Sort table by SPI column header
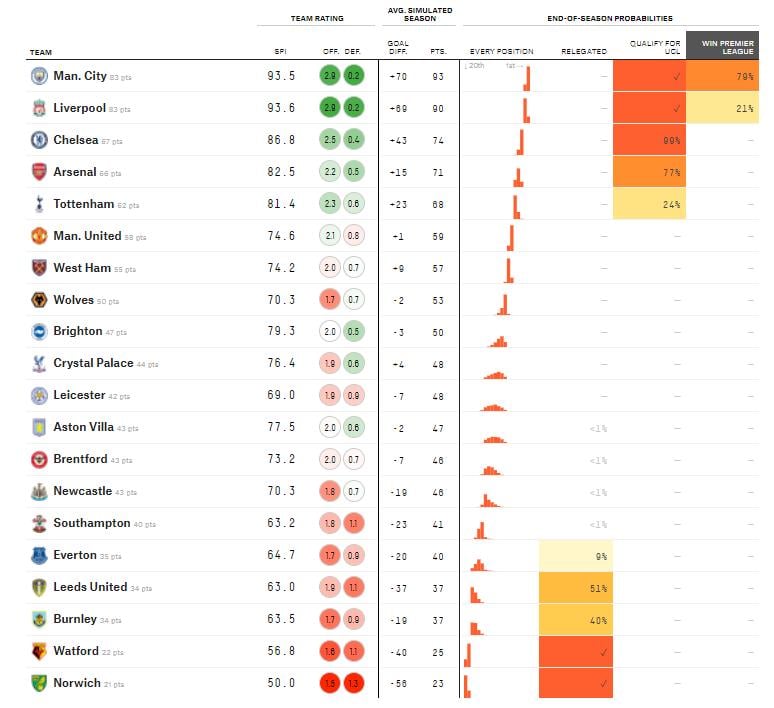 [x=280, y=51]
